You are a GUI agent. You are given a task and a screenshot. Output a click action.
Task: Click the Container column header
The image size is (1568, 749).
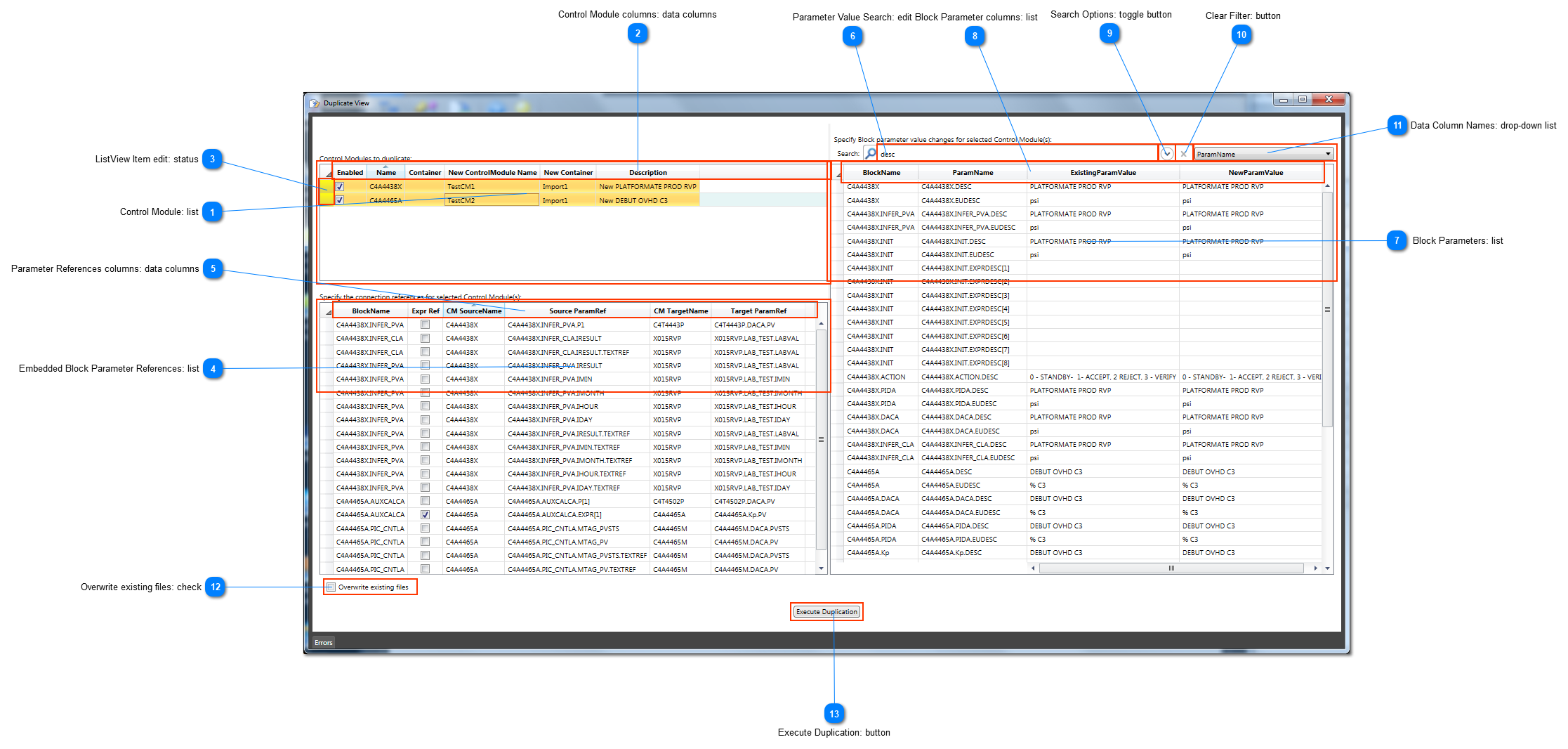425,173
